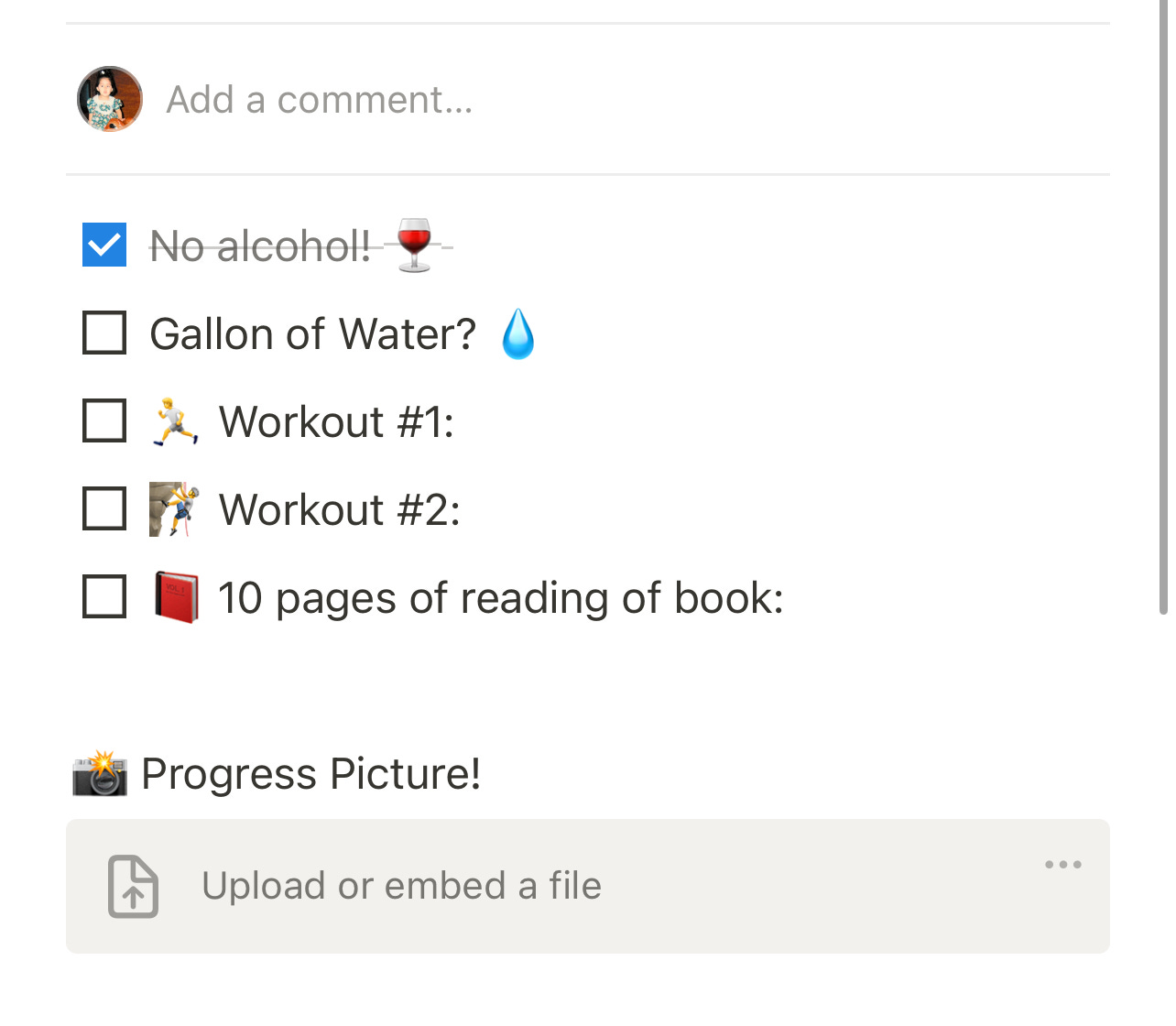
Task: Click the vertical scrollbar thumb
Action: pos(1163,307)
